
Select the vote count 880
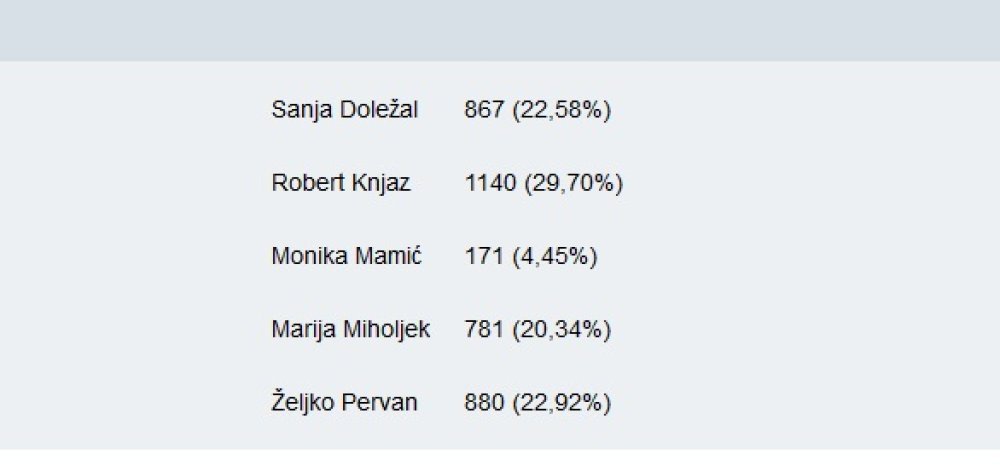(x=485, y=403)
